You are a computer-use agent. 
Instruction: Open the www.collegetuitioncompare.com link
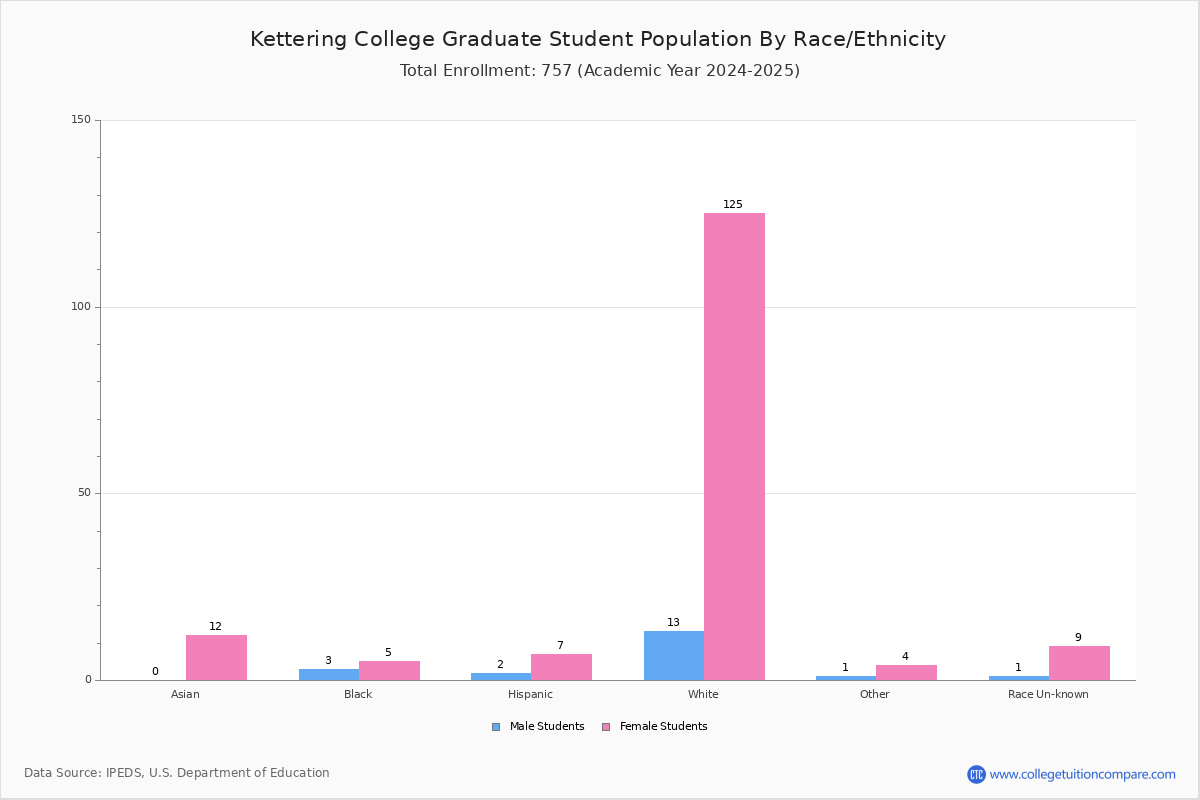coord(1083,774)
